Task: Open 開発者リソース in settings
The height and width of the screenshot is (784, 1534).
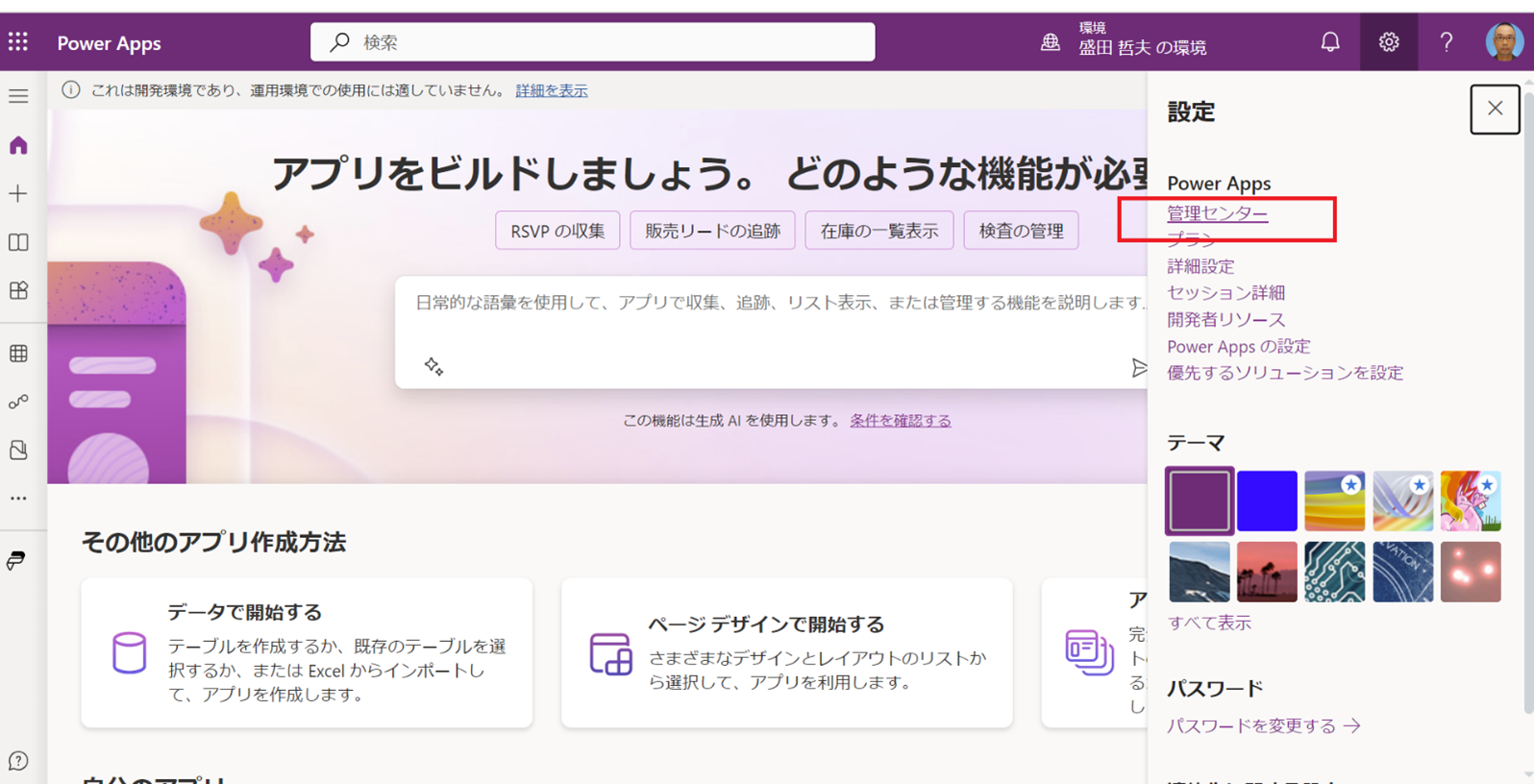Action: pos(1225,319)
